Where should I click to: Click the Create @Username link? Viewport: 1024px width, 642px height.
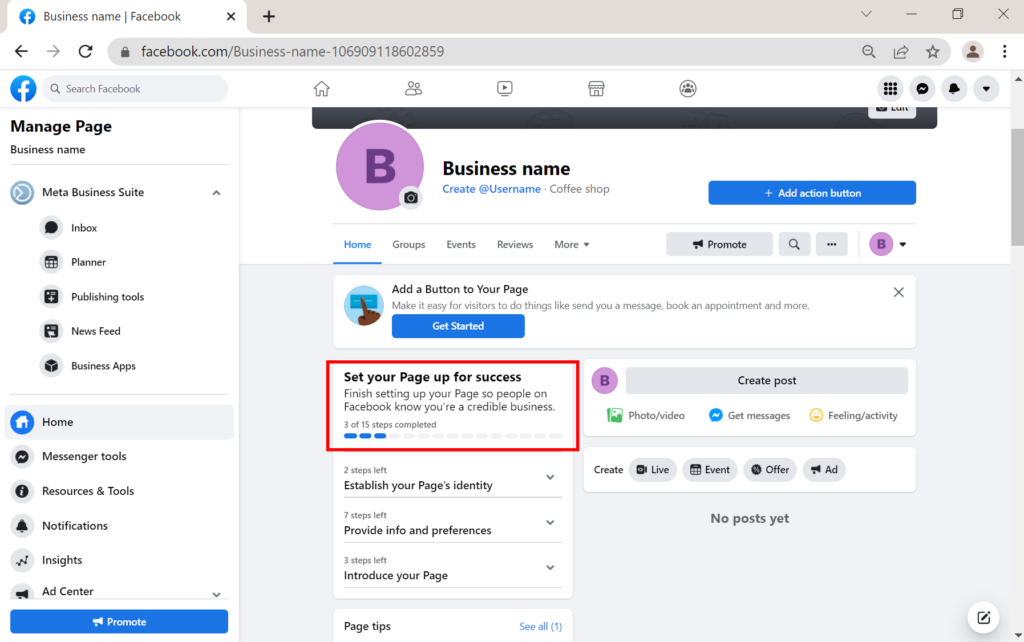tap(491, 189)
